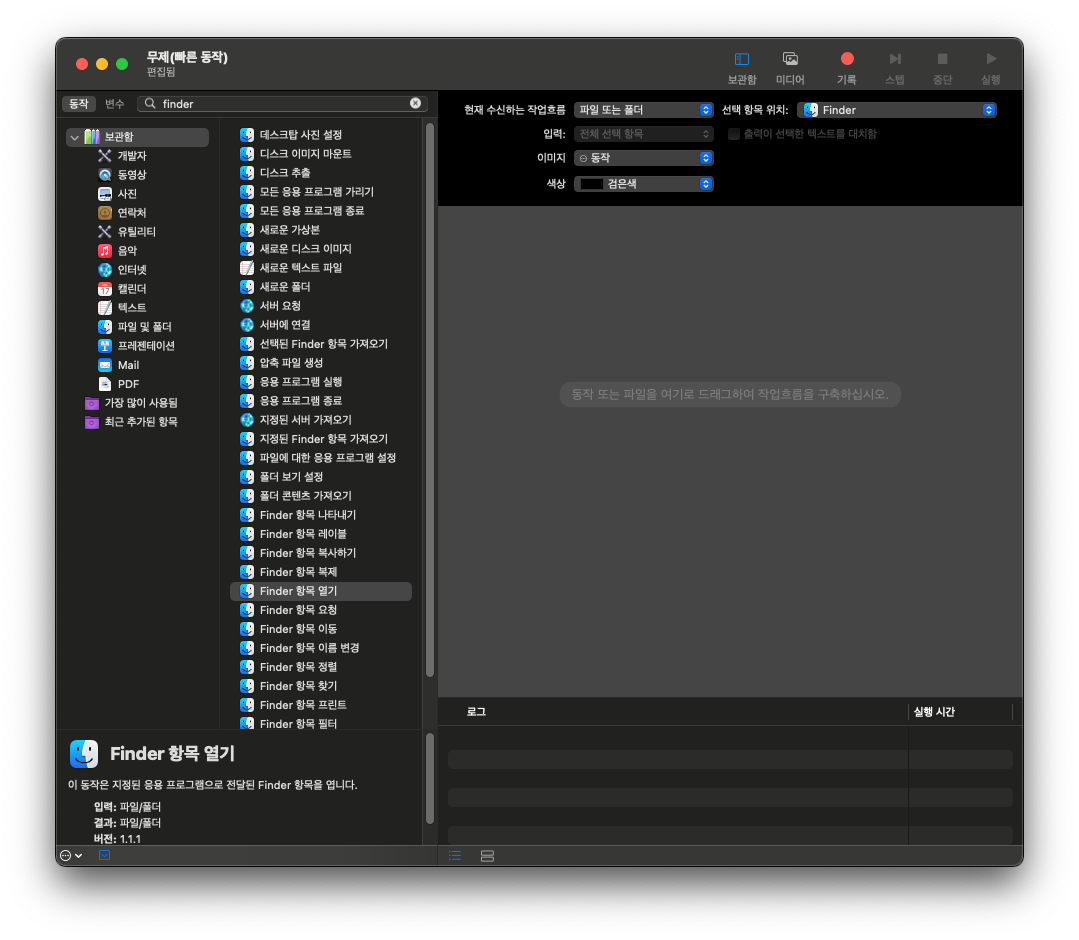Select the 지정된 서버 가져오기 action
Viewport: 1079px width, 940px height.
[x=305, y=420]
